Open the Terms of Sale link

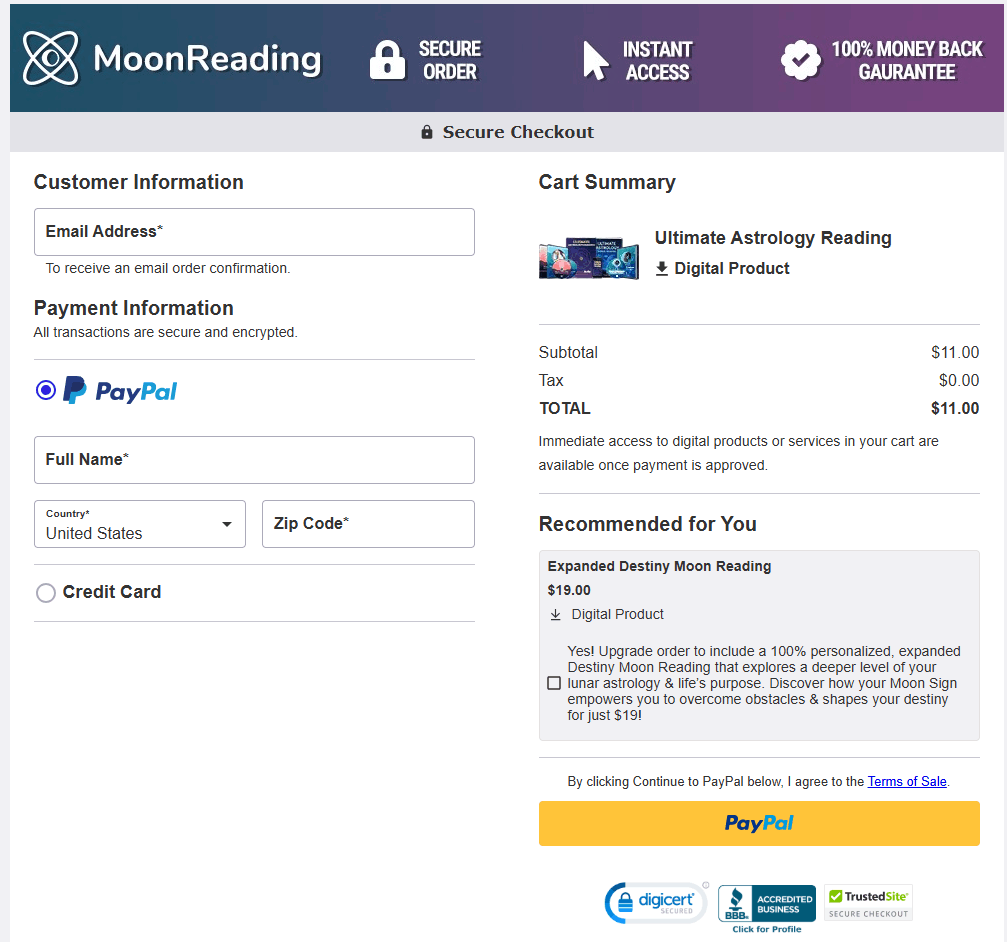coord(906,781)
